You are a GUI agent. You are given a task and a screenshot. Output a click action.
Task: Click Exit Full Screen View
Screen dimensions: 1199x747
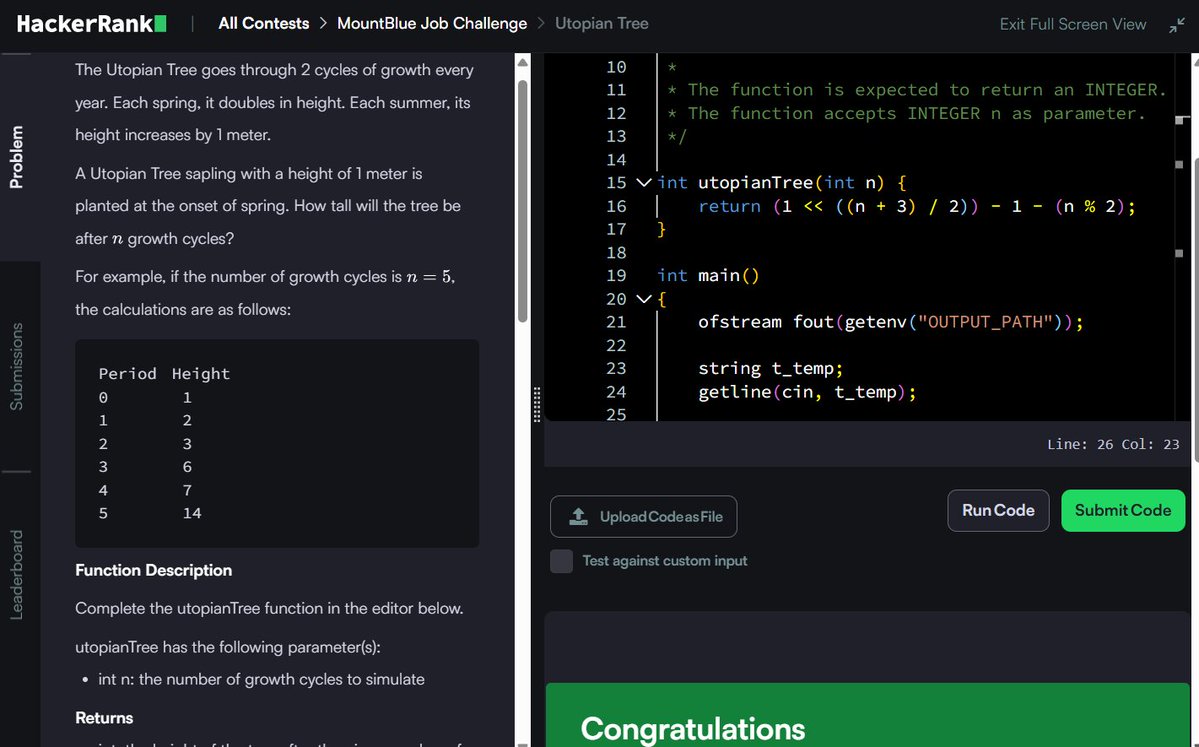(1073, 24)
